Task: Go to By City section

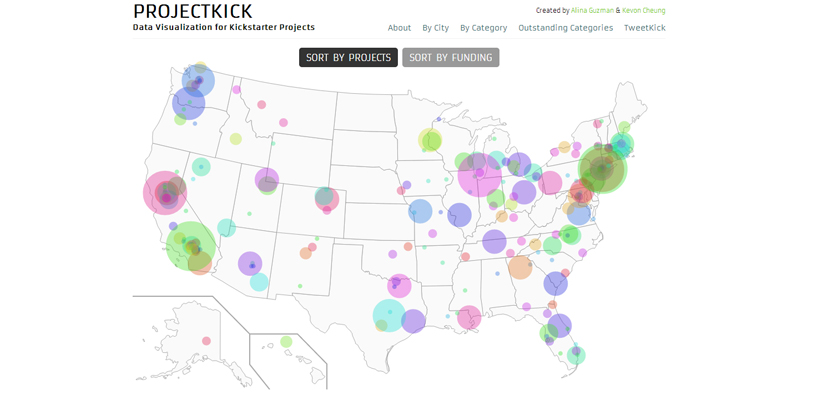Action: 435,28
